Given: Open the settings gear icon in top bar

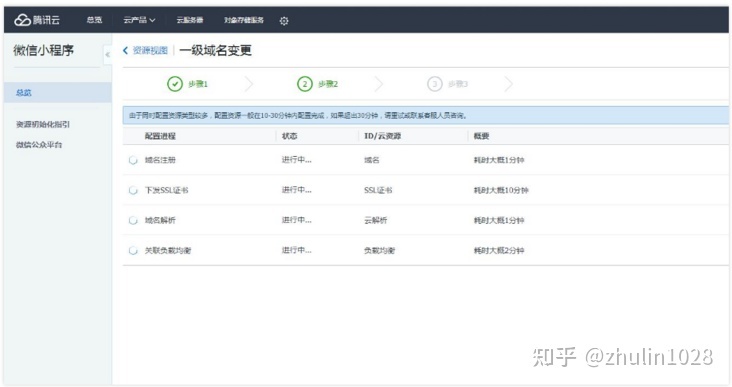Looking at the screenshot, I should coord(284,21).
